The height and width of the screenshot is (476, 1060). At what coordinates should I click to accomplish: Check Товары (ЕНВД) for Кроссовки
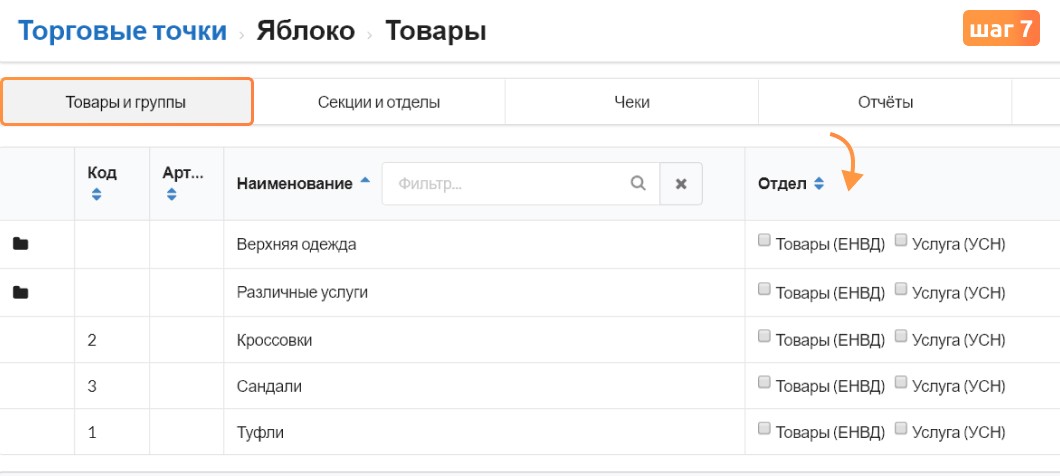pyautogui.click(x=764, y=335)
